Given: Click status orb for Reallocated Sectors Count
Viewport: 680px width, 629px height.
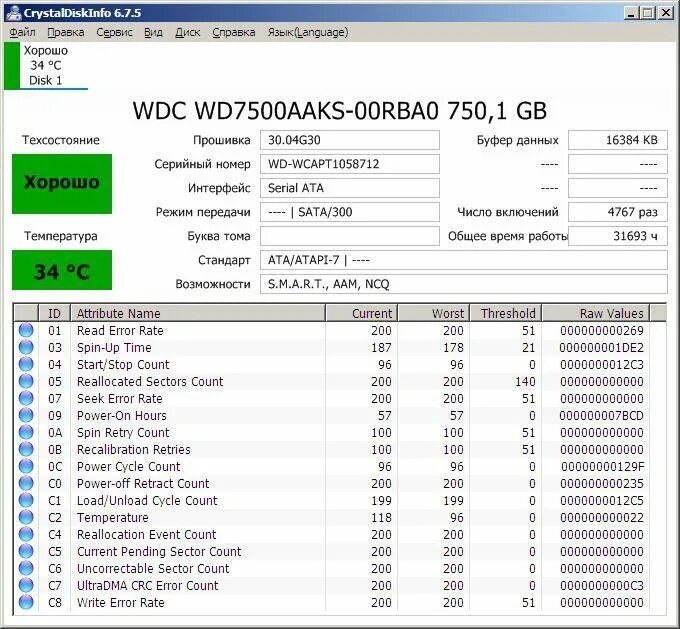Looking at the screenshot, I should pyautogui.click(x=26, y=381).
